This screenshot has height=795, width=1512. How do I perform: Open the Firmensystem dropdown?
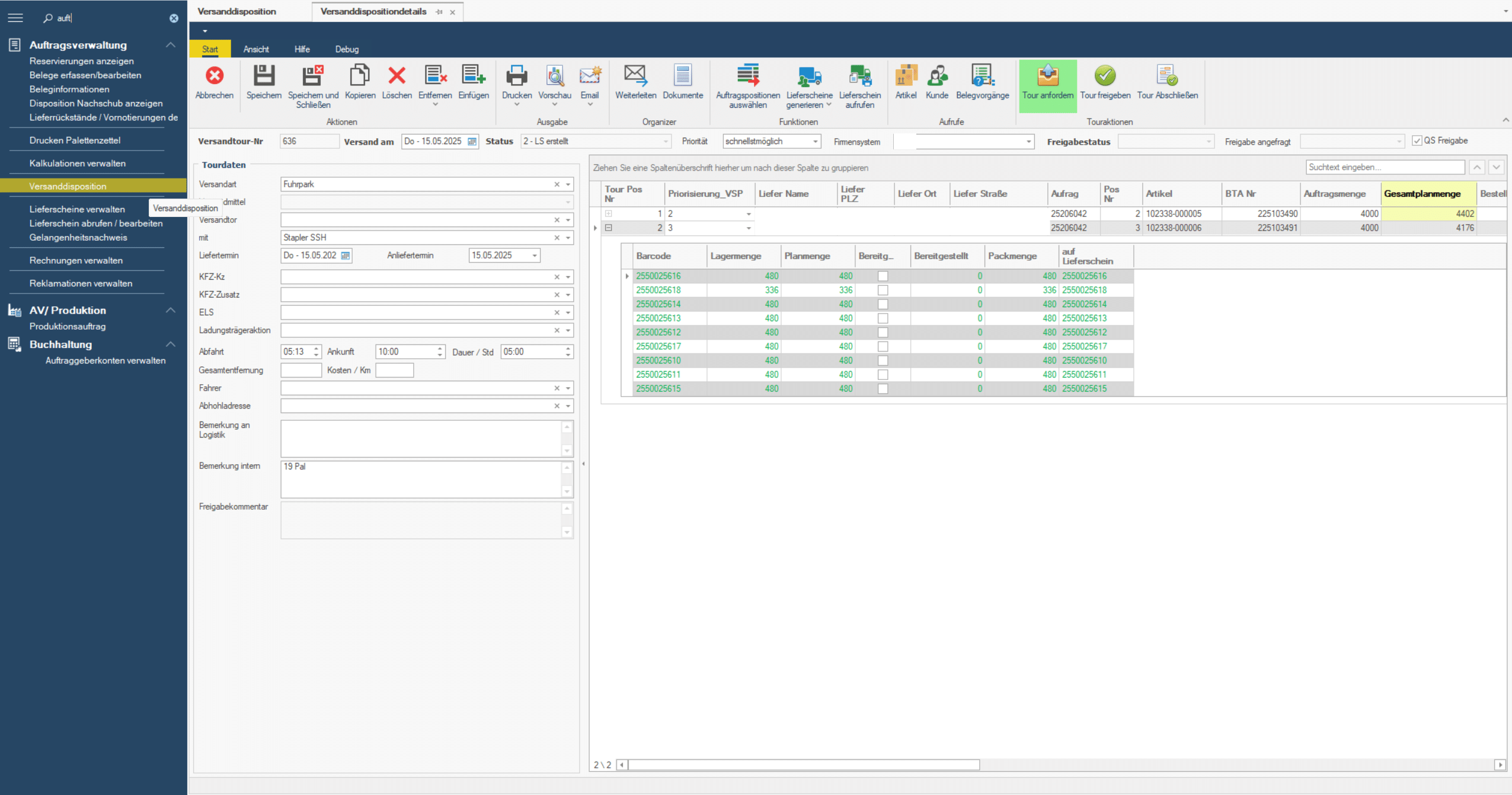point(1028,141)
